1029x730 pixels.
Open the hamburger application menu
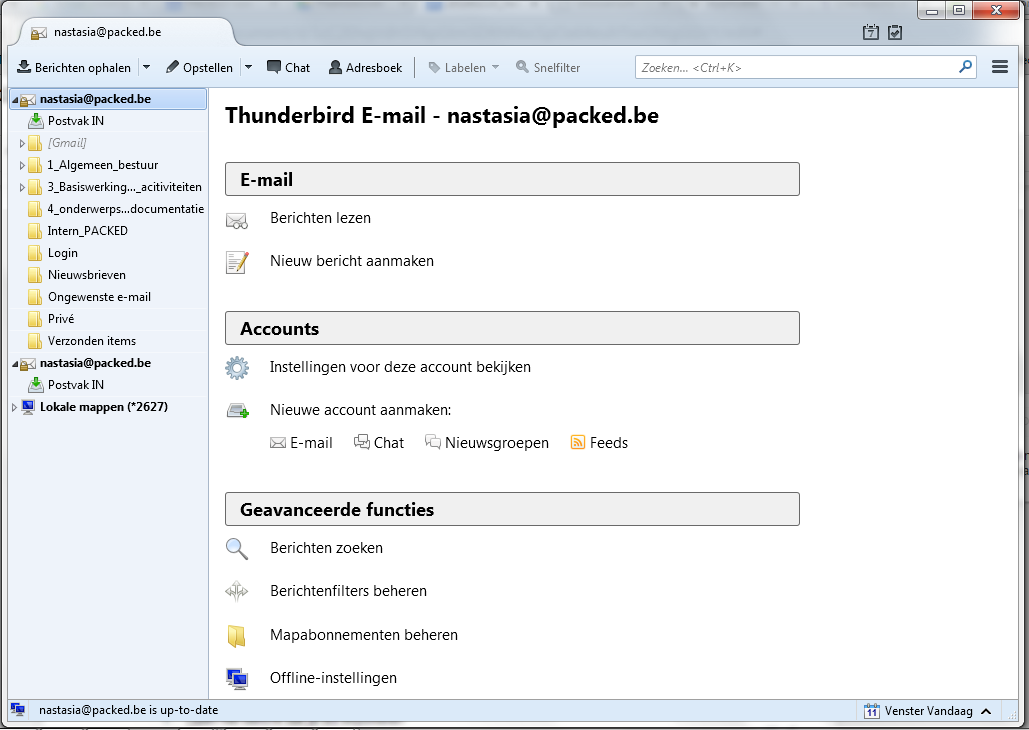[x=999, y=67]
